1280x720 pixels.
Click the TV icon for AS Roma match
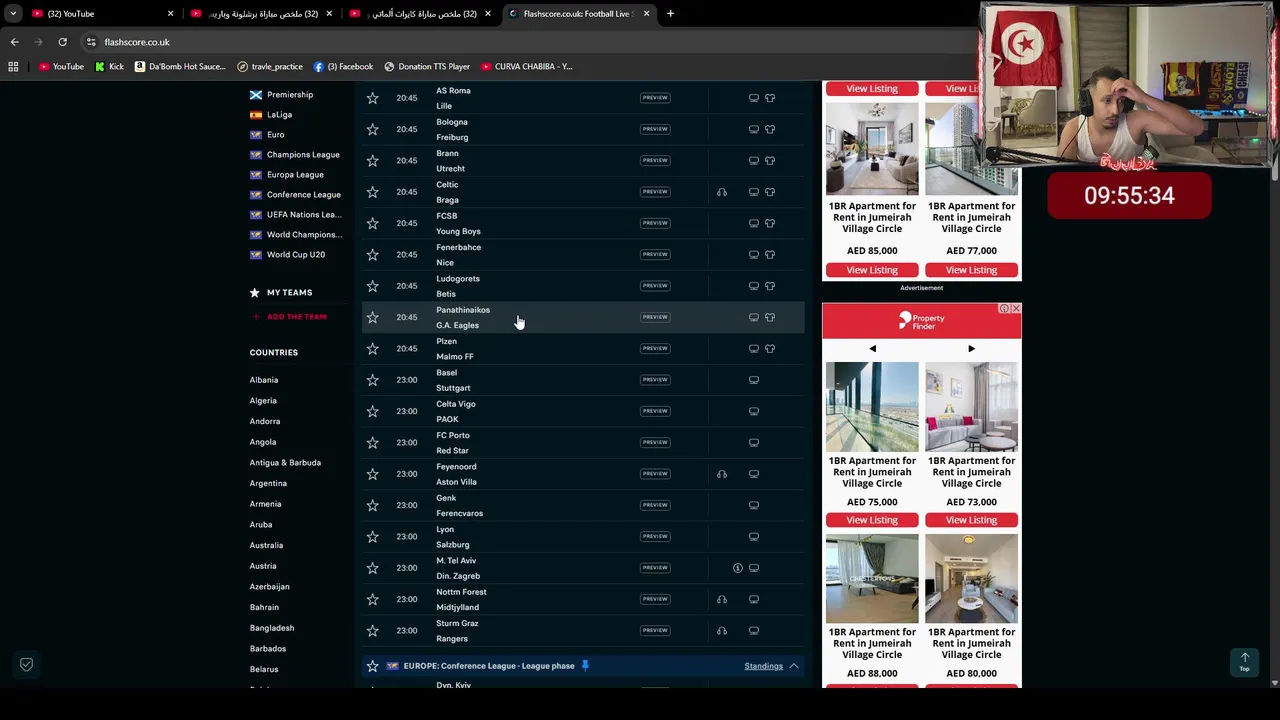[x=754, y=98]
